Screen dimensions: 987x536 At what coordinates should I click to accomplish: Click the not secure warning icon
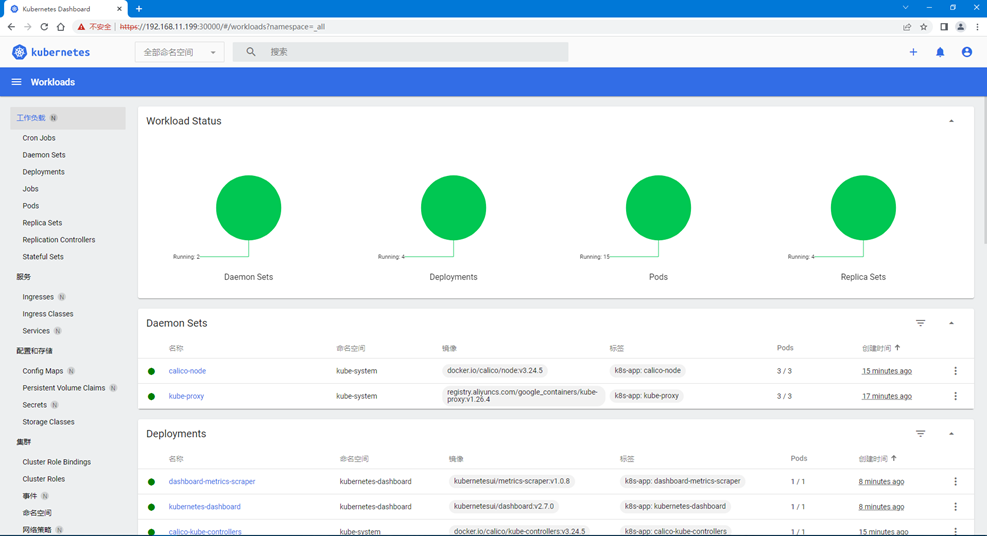[81, 27]
